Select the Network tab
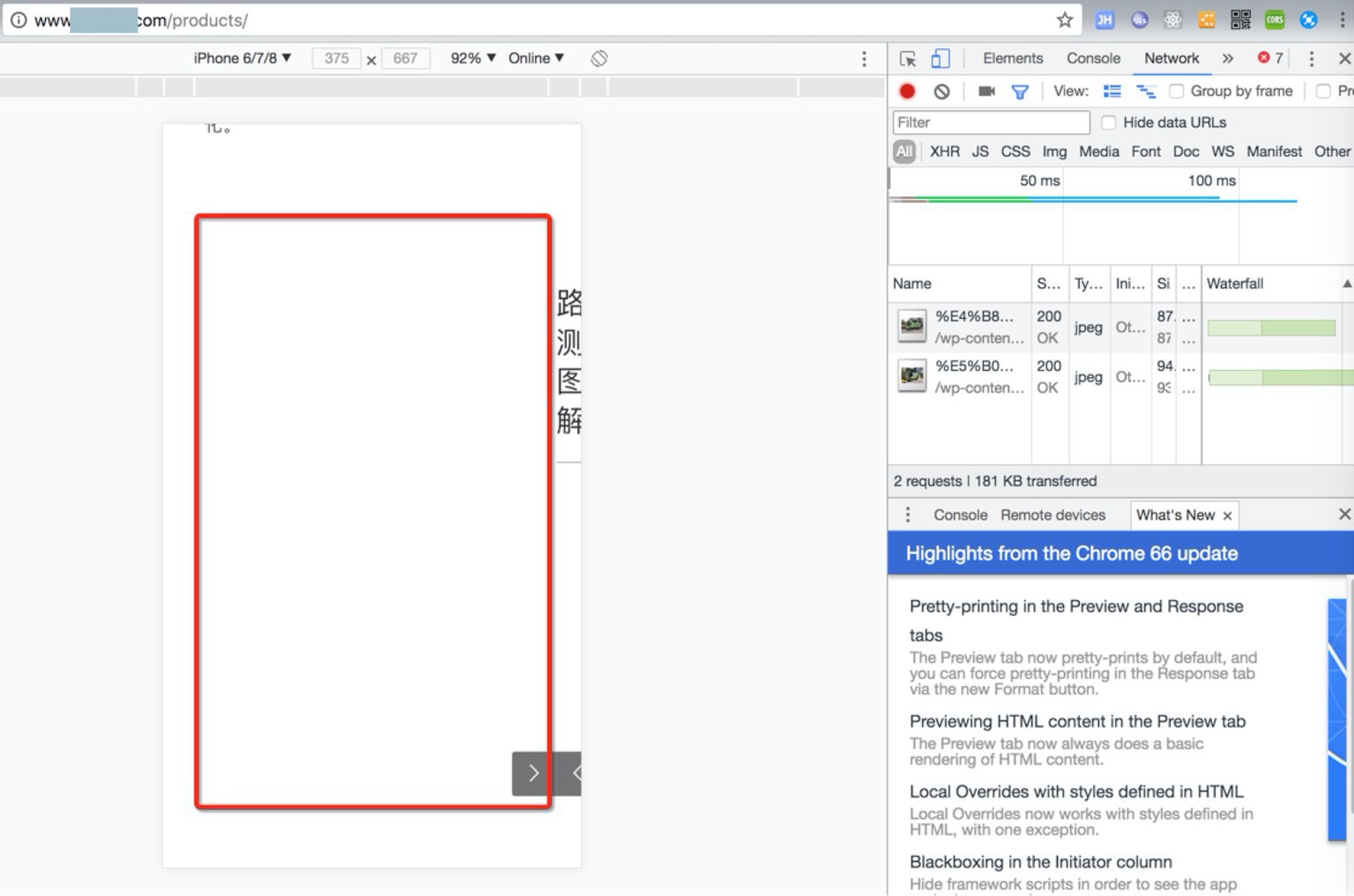This screenshot has height=896, width=1354. coord(1172,58)
